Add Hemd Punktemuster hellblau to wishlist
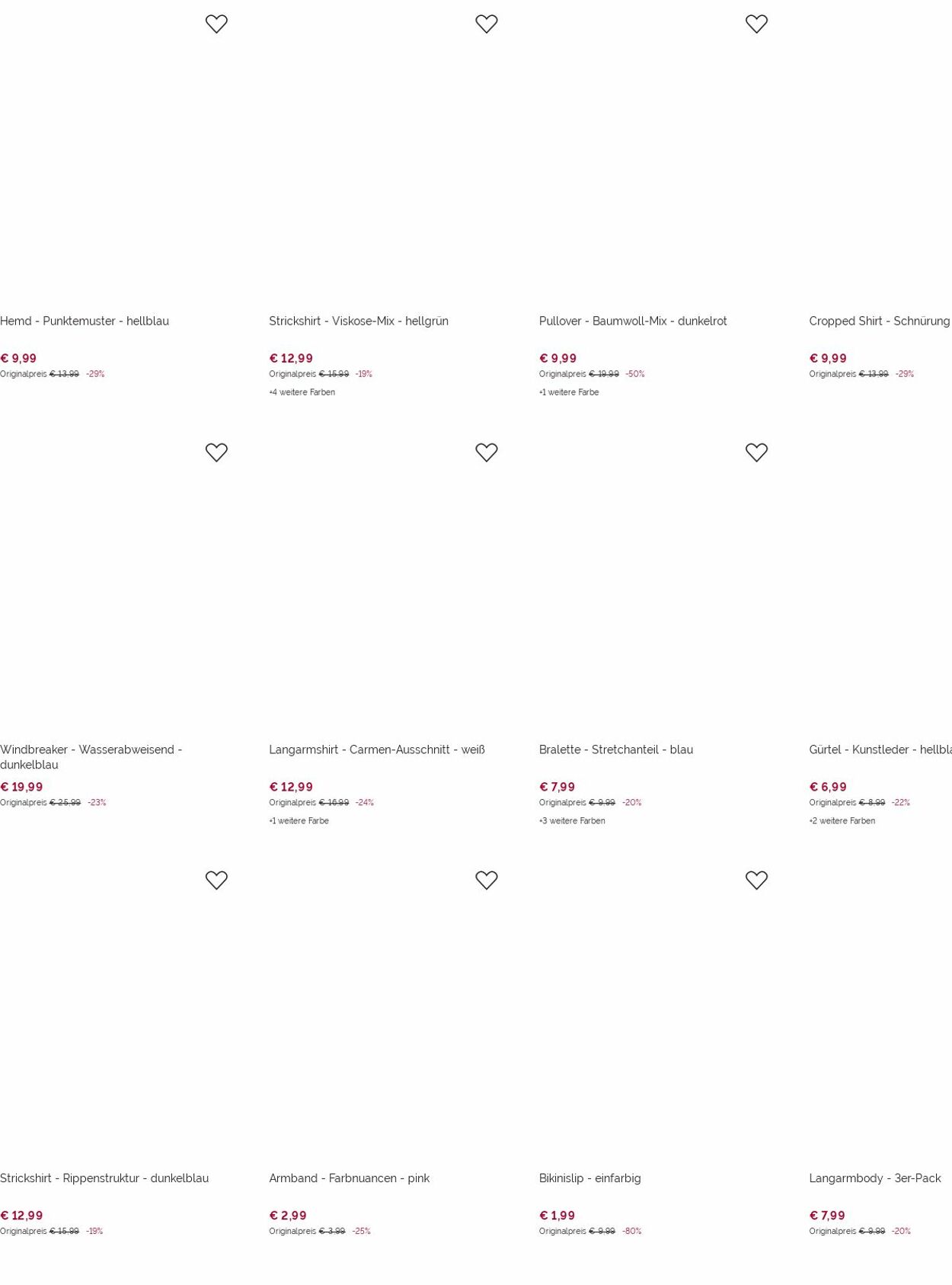Image resolution: width=952 pixels, height=1285 pixels. pos(216,24)
